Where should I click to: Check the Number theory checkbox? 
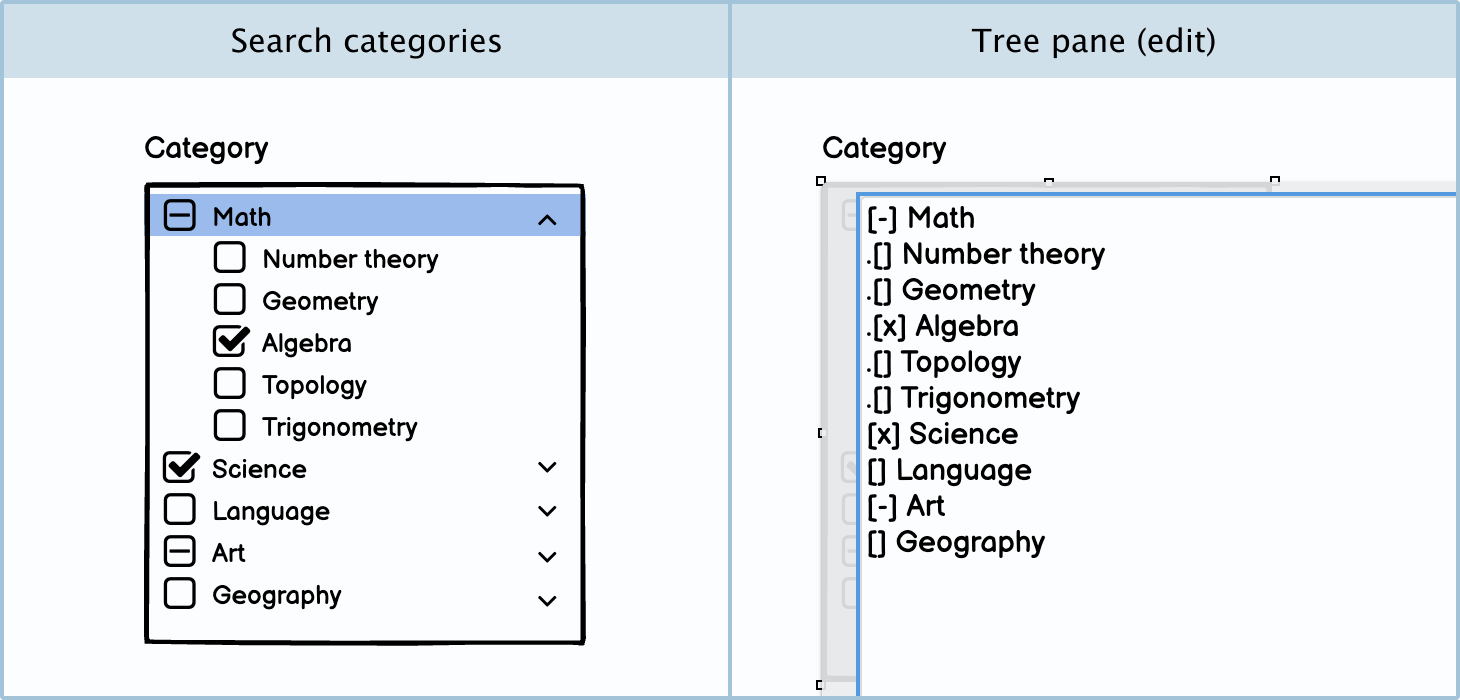point(230,258)
